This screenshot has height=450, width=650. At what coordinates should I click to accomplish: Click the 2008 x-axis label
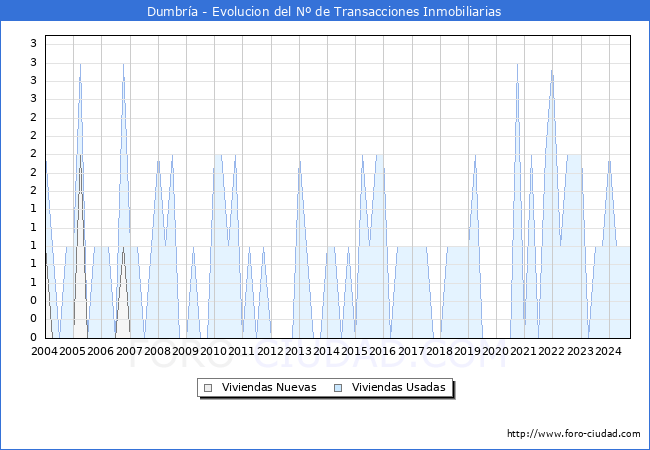pos(157,351)
